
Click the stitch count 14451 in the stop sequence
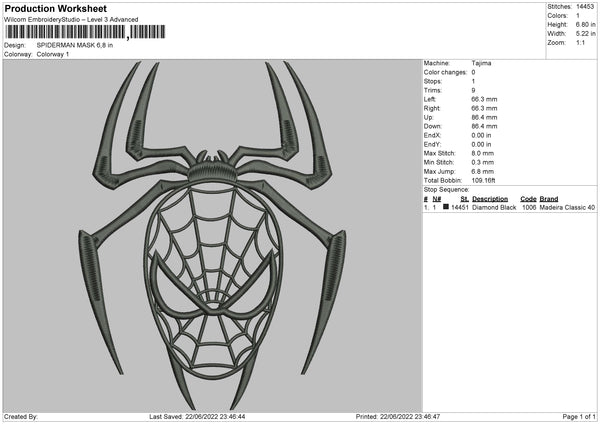[460, 207]
